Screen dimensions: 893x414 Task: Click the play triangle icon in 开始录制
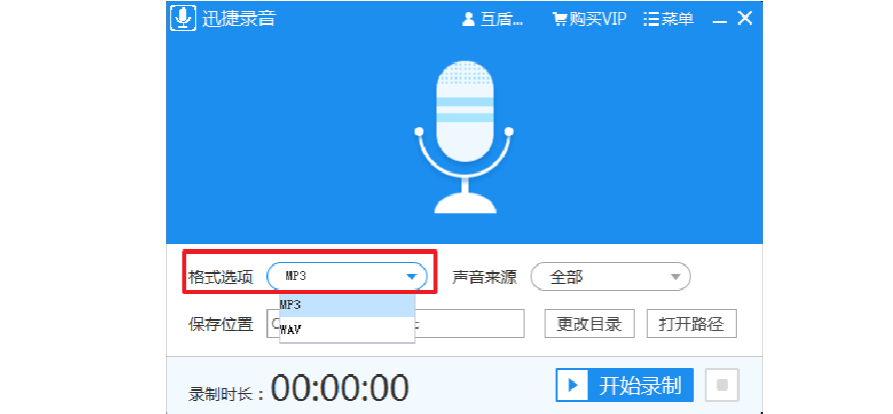pyautogui.click(x=573, y=385)
